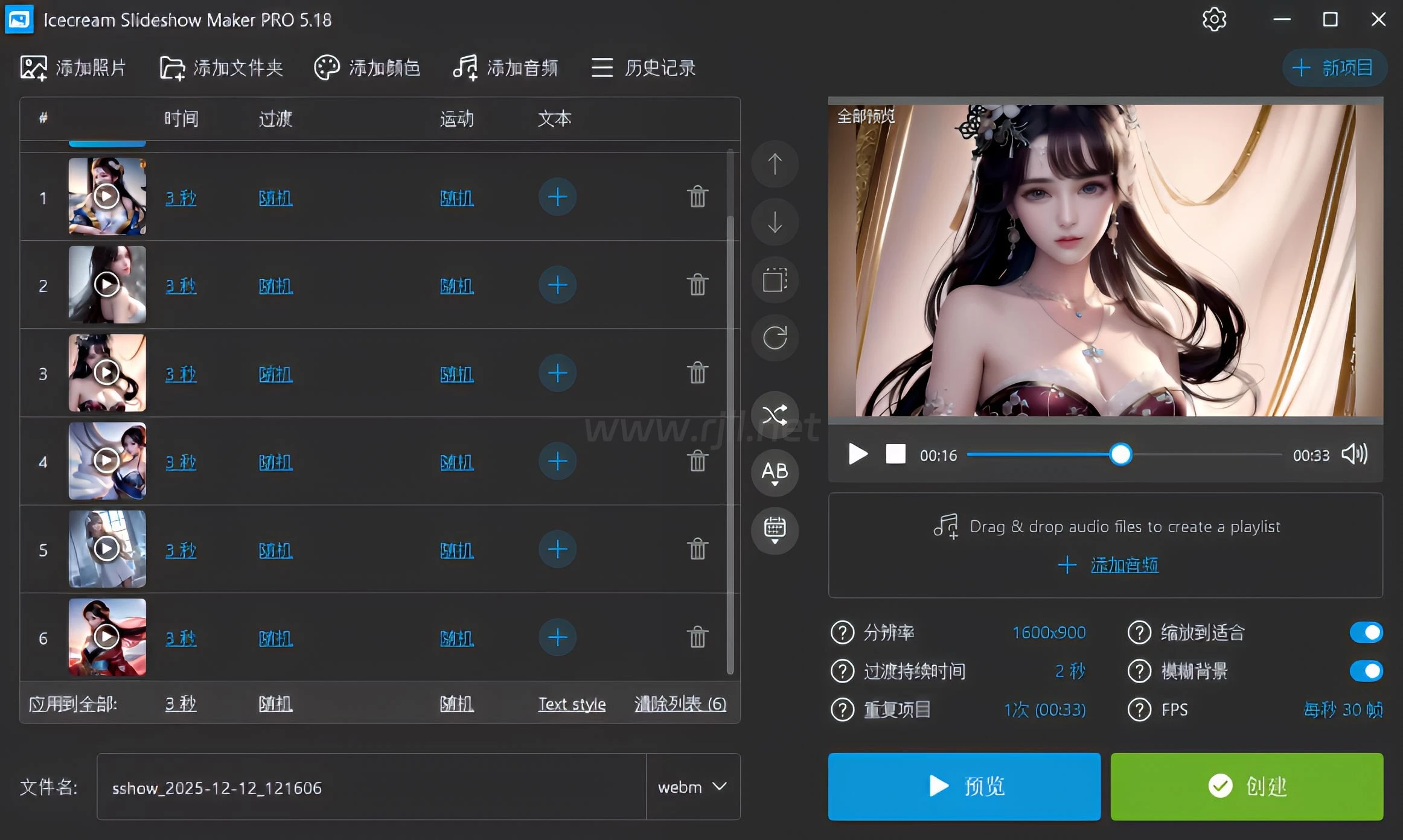Click the move slide down arrow
This screenshot has width=1403, height=840.
(x=775, y=221)
